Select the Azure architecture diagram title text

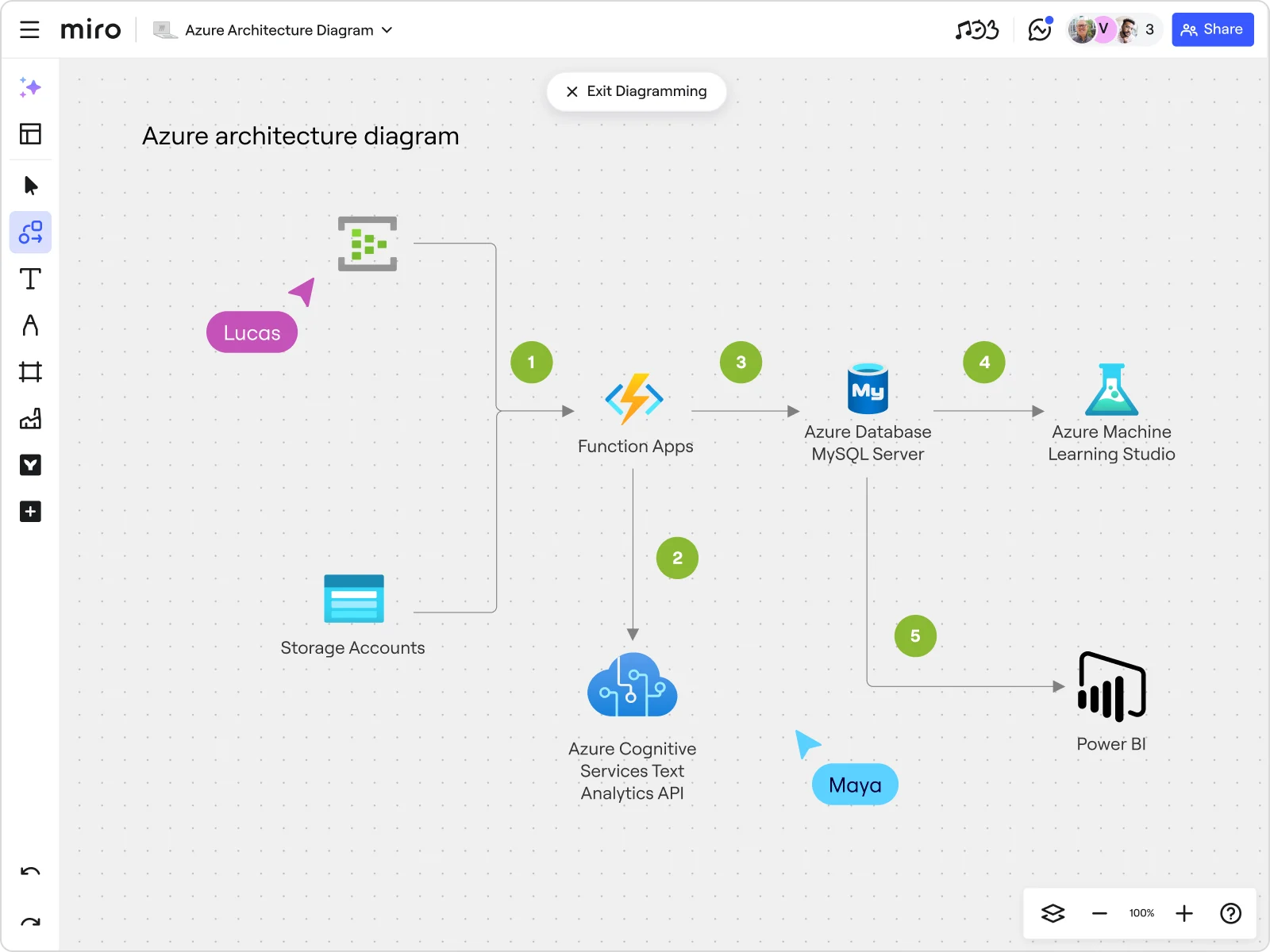click(301, 136)
